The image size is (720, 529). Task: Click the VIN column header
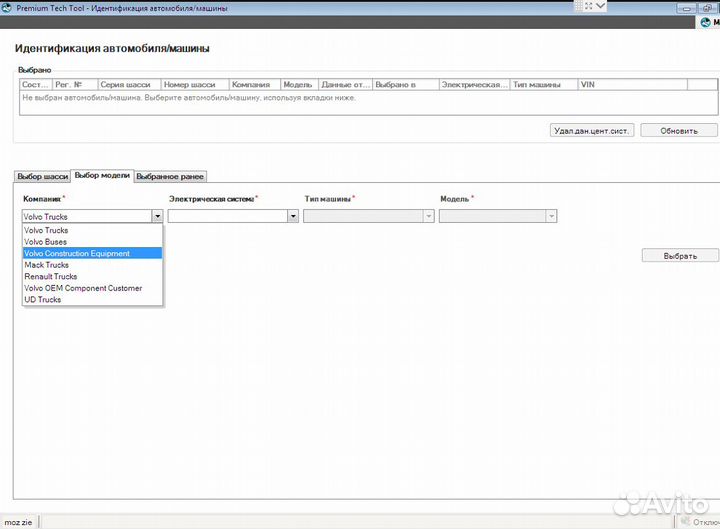click(633, 84)
